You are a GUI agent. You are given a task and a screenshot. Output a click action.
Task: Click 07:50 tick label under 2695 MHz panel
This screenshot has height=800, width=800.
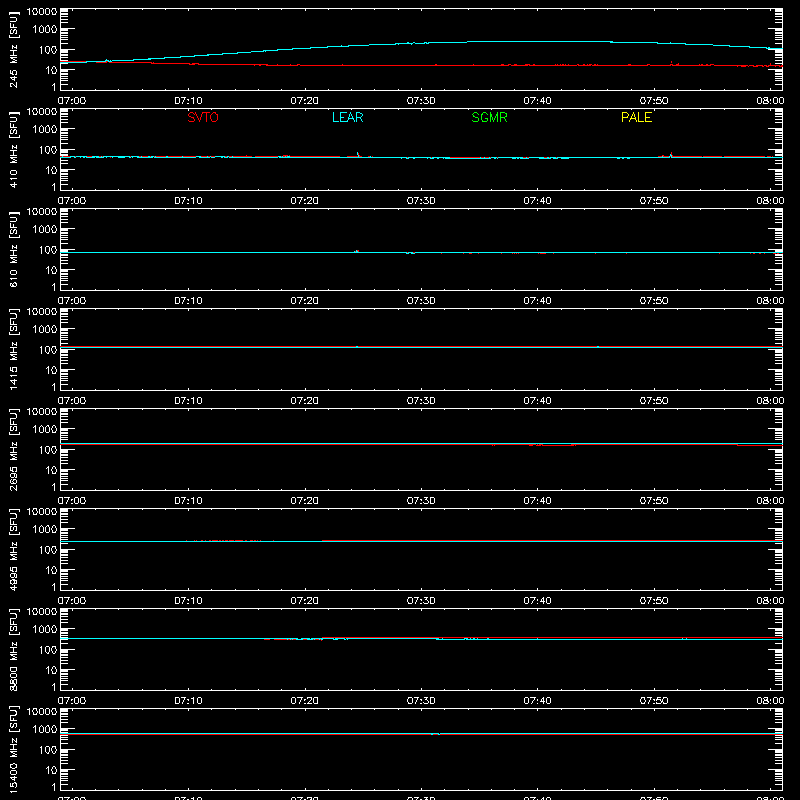pyautogui.click(x=654, y=501)
